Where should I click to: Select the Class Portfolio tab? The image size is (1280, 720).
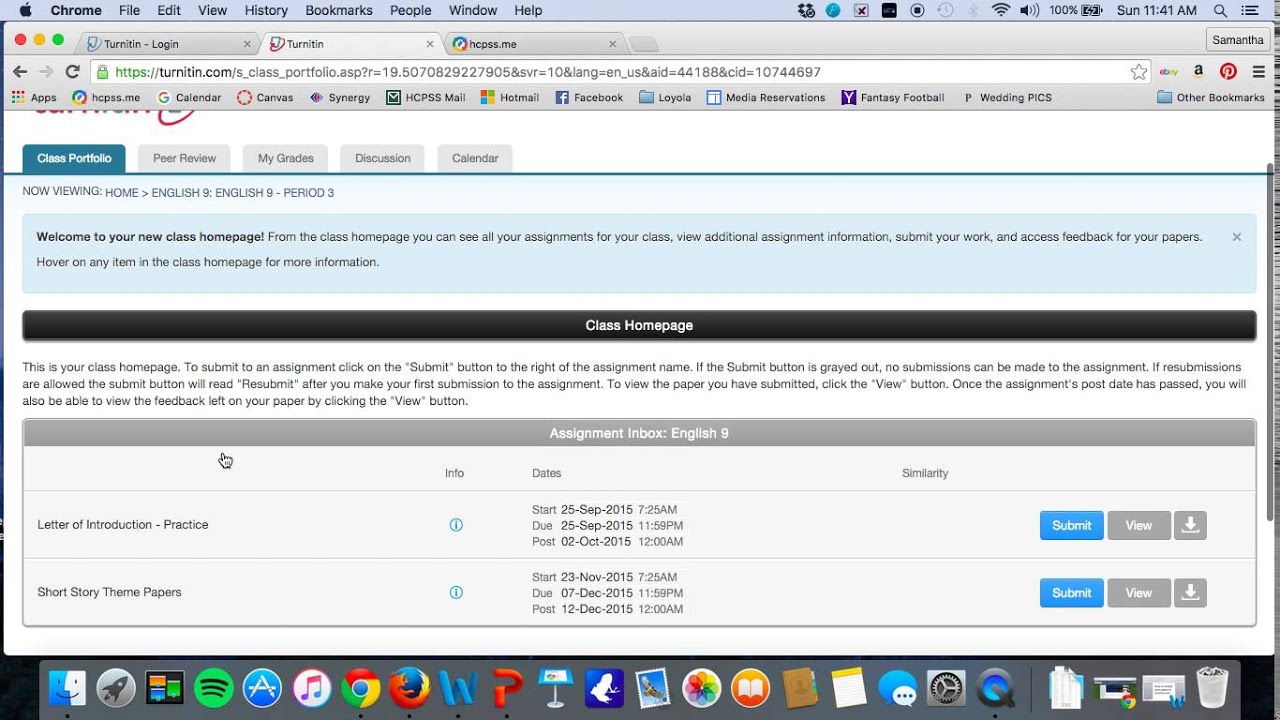[x=74, y=158]
